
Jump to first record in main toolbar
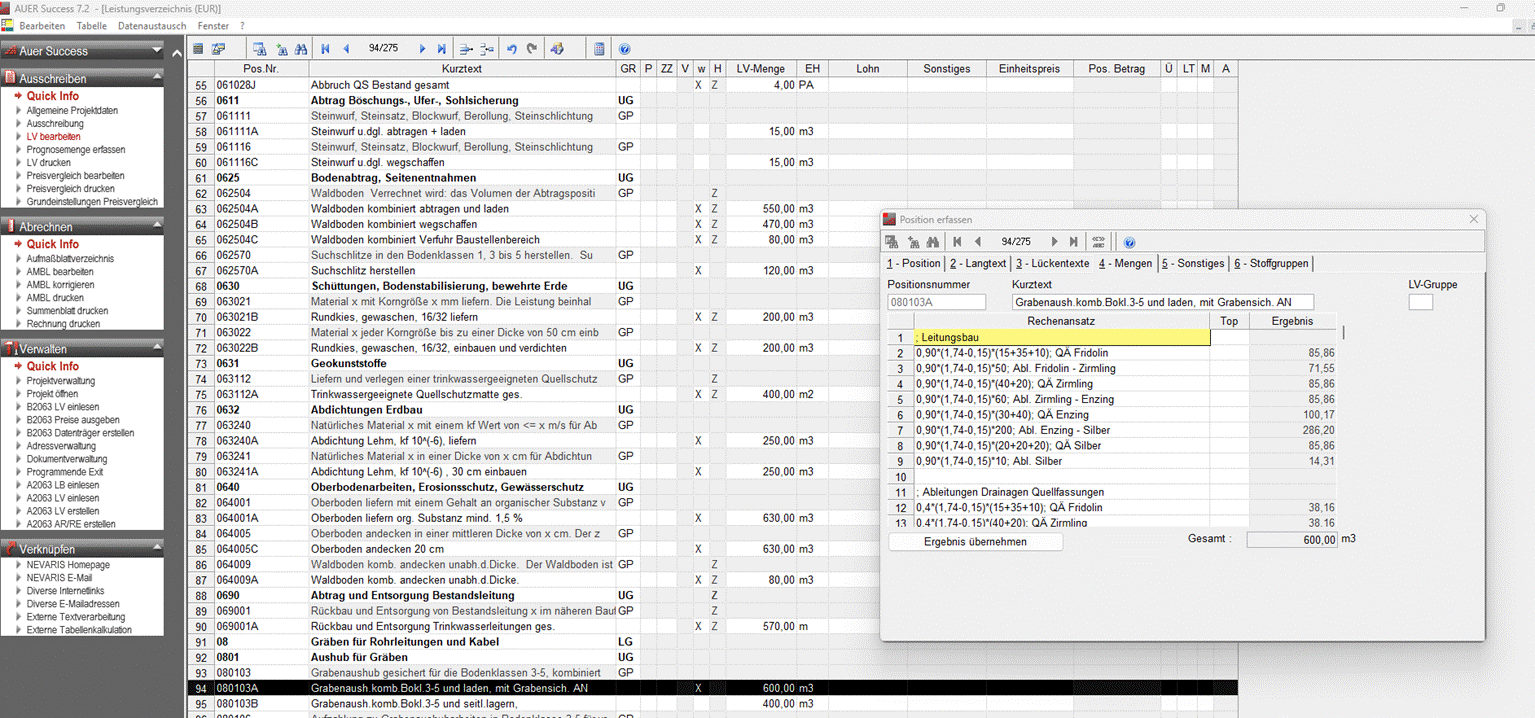point(325,48)
